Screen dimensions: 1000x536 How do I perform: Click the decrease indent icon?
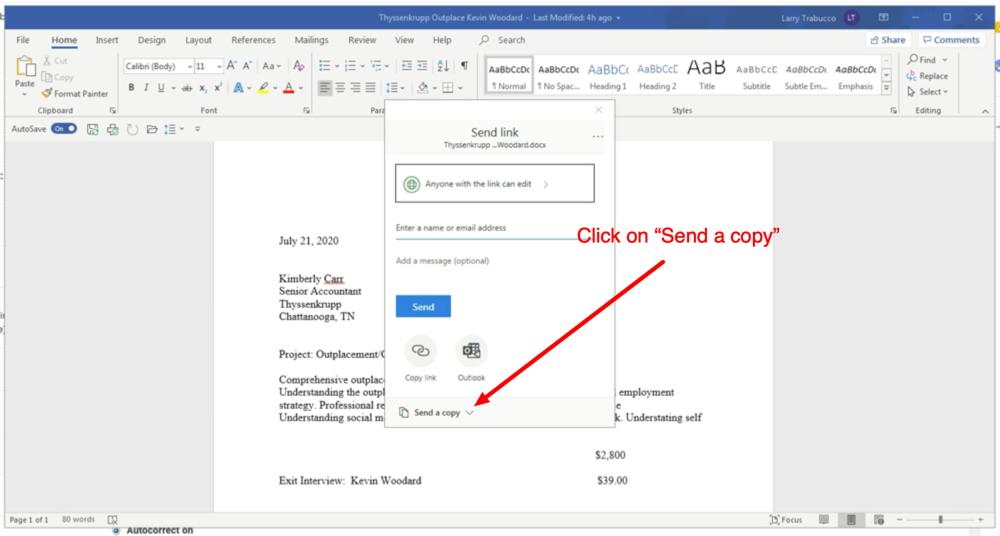click(x=407, y=66)
